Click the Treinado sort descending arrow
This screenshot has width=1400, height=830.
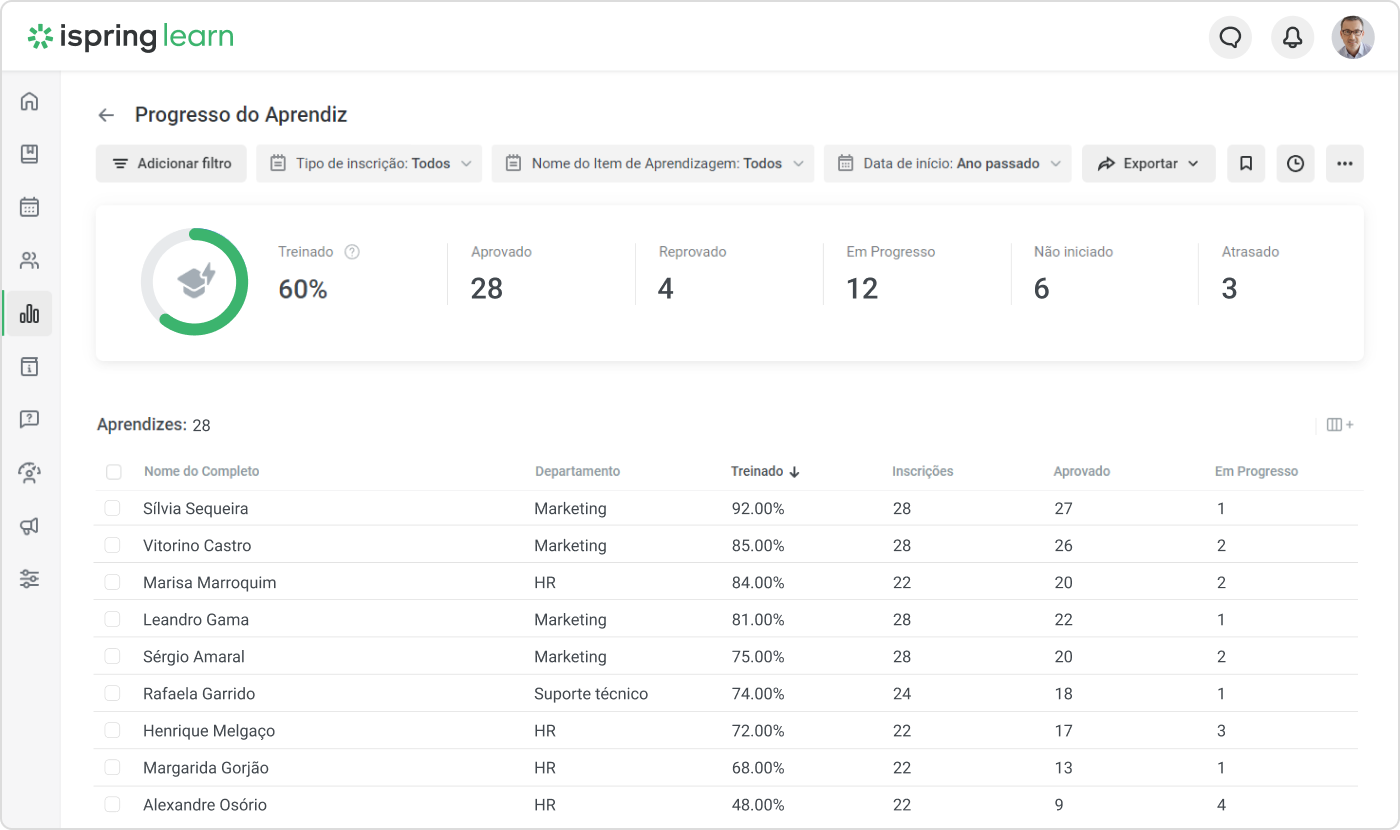[x=795, y=471]
